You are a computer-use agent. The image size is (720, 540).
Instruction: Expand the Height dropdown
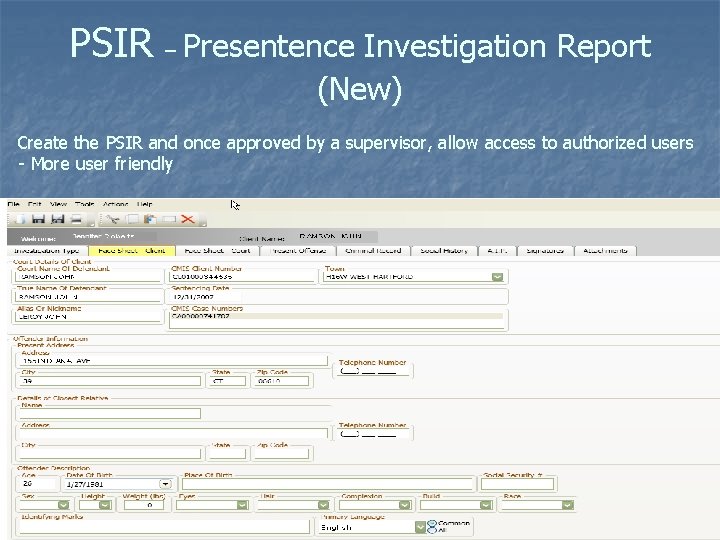click(x=105, y=505)
